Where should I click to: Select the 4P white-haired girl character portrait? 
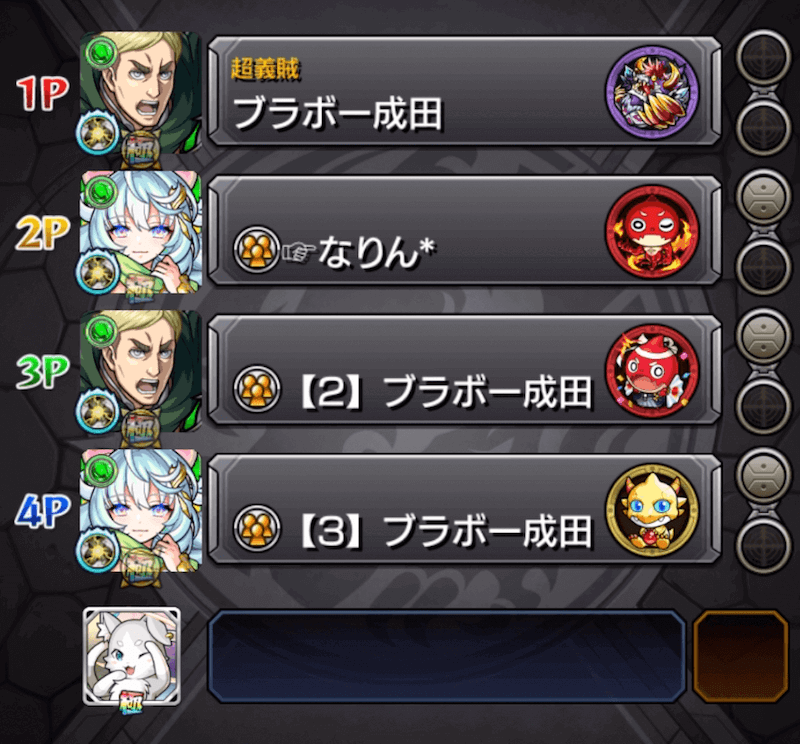point(141,510)
